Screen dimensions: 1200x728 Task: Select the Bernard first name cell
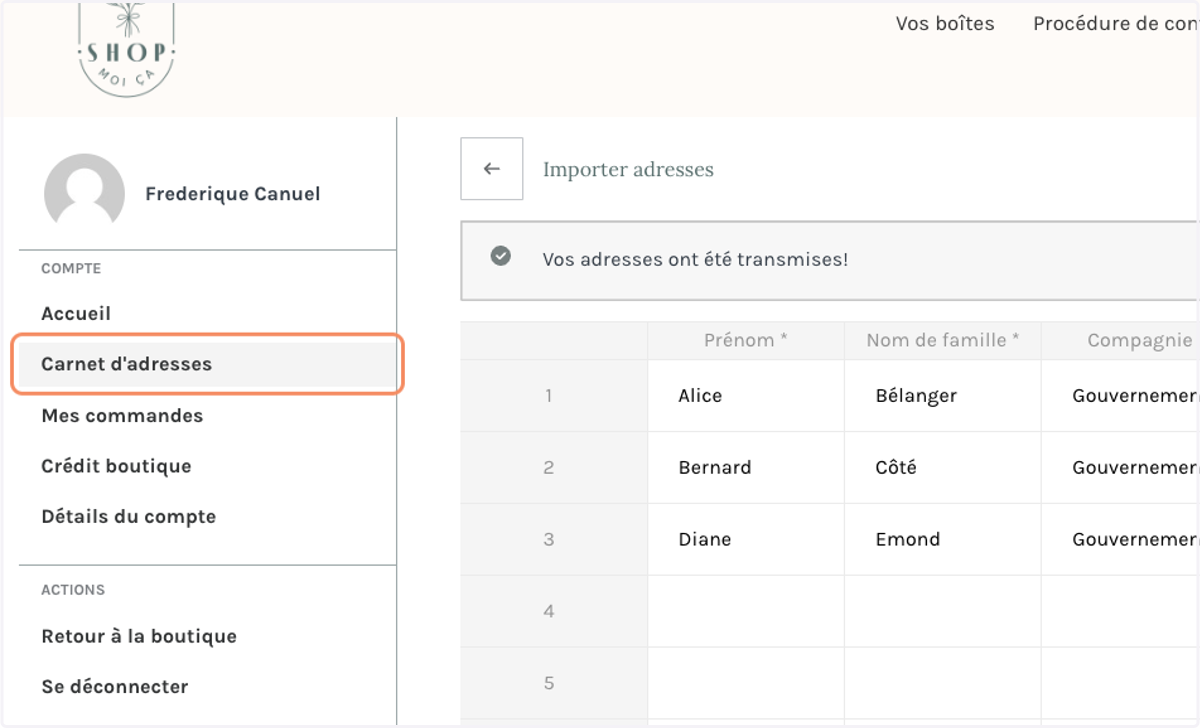click(x=746, y=468)
